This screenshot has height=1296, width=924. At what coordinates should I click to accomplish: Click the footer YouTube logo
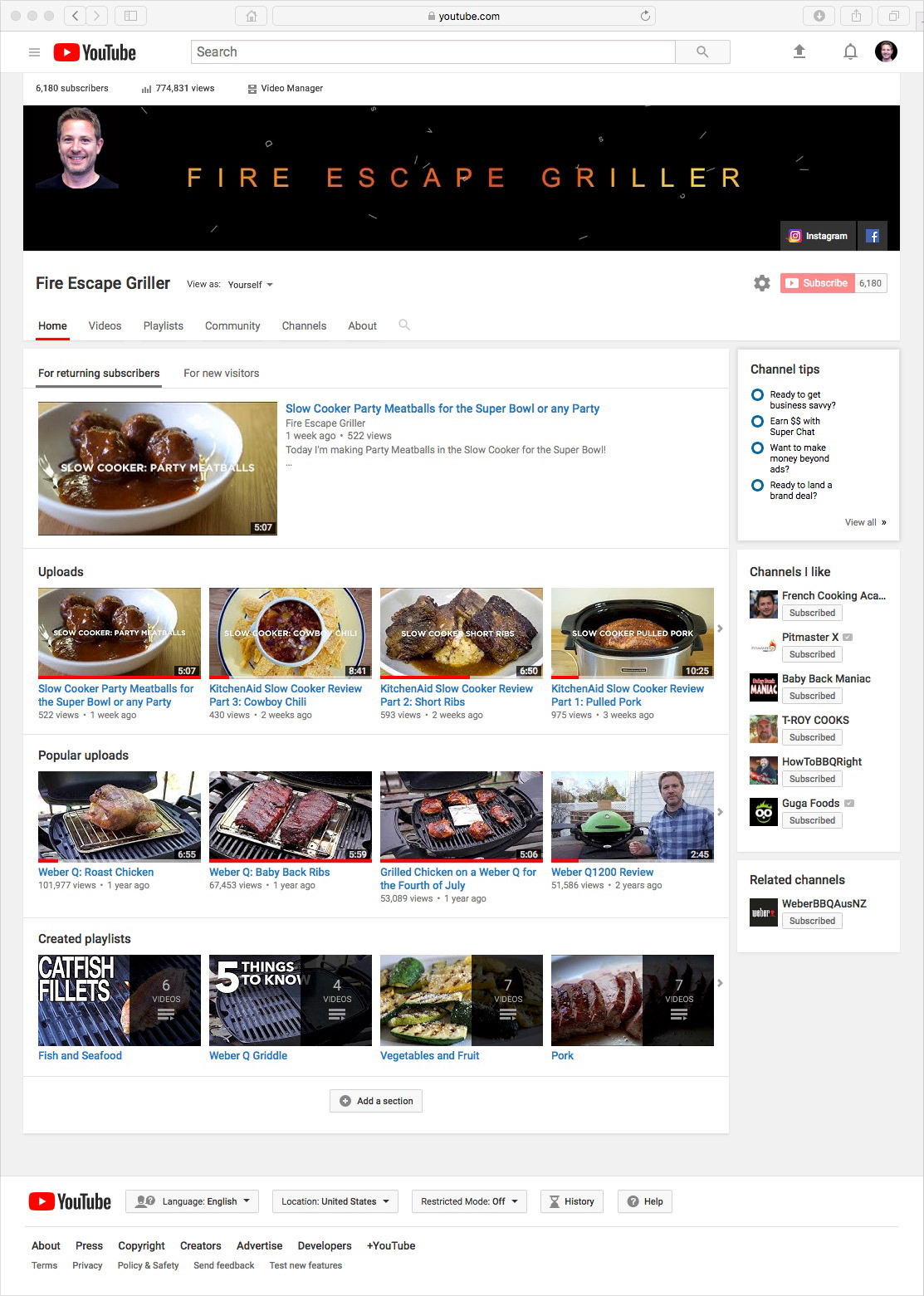click(x=70, y=1201)
